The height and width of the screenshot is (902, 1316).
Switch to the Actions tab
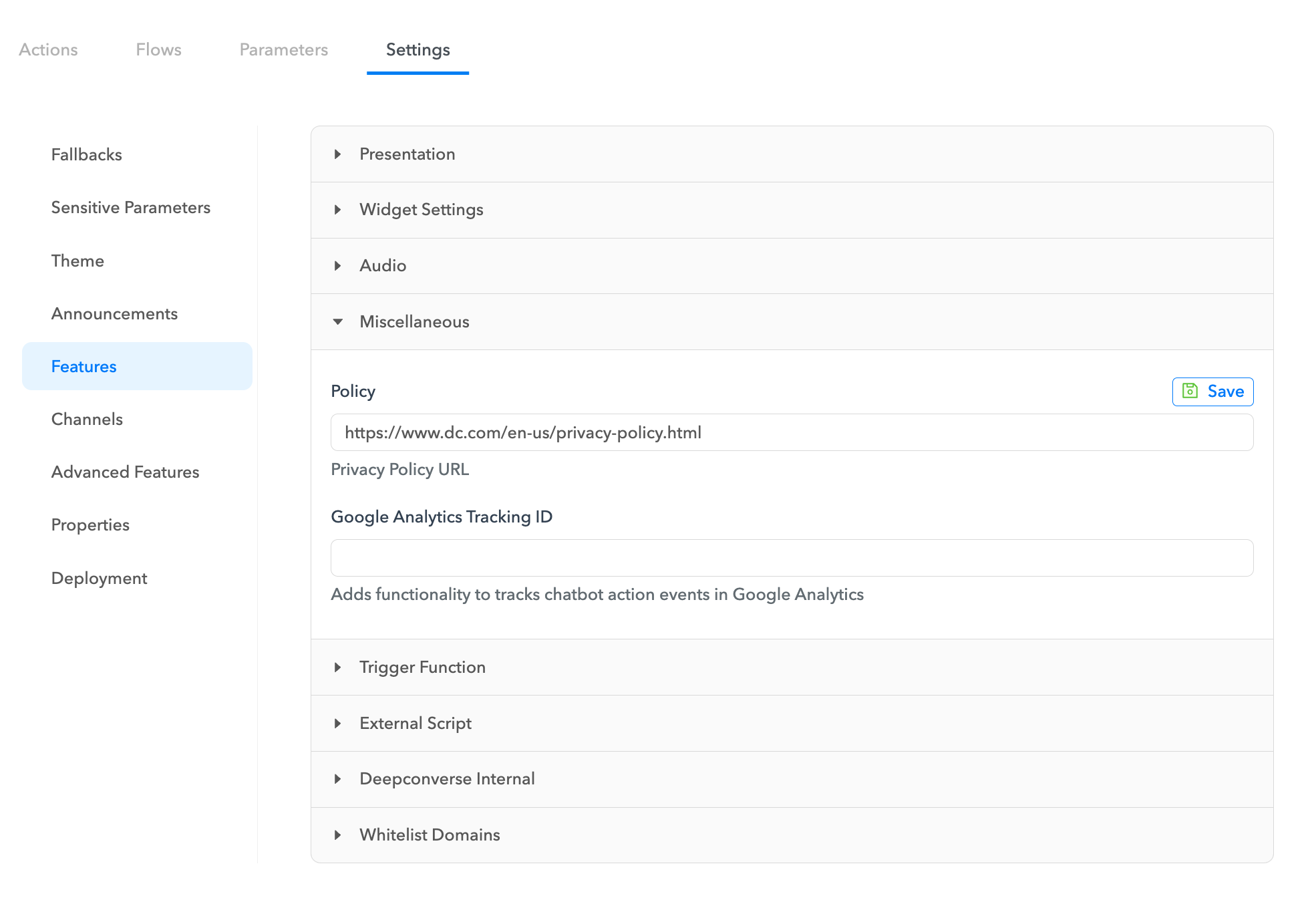tap(48, 50)
